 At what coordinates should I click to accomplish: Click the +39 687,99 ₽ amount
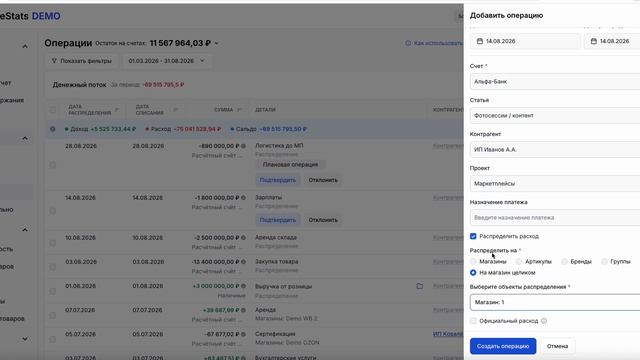point(221,310)
